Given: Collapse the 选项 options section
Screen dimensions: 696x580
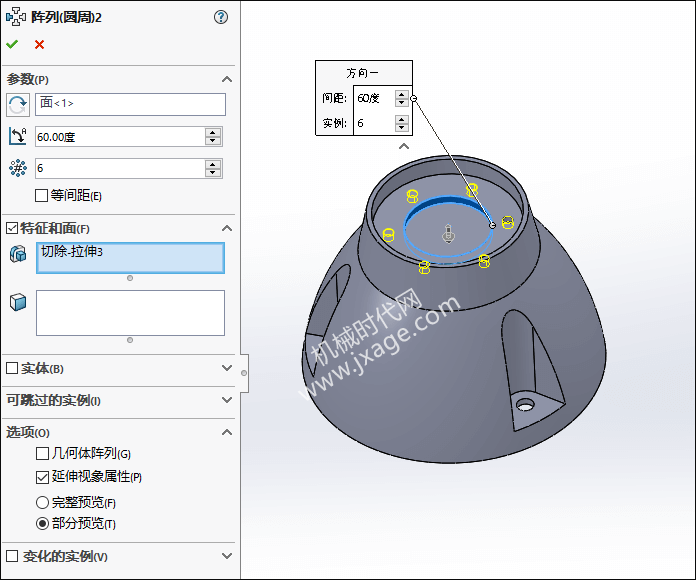Looking at the screenshot, I should pyautogui.click(x=227, y=432).
